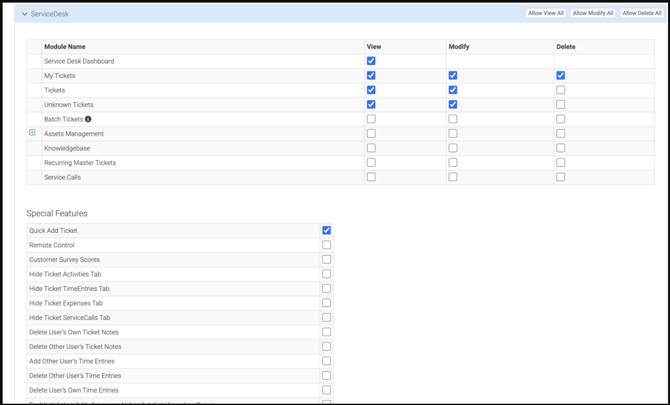Enable Delete for Tickets row

561,90
